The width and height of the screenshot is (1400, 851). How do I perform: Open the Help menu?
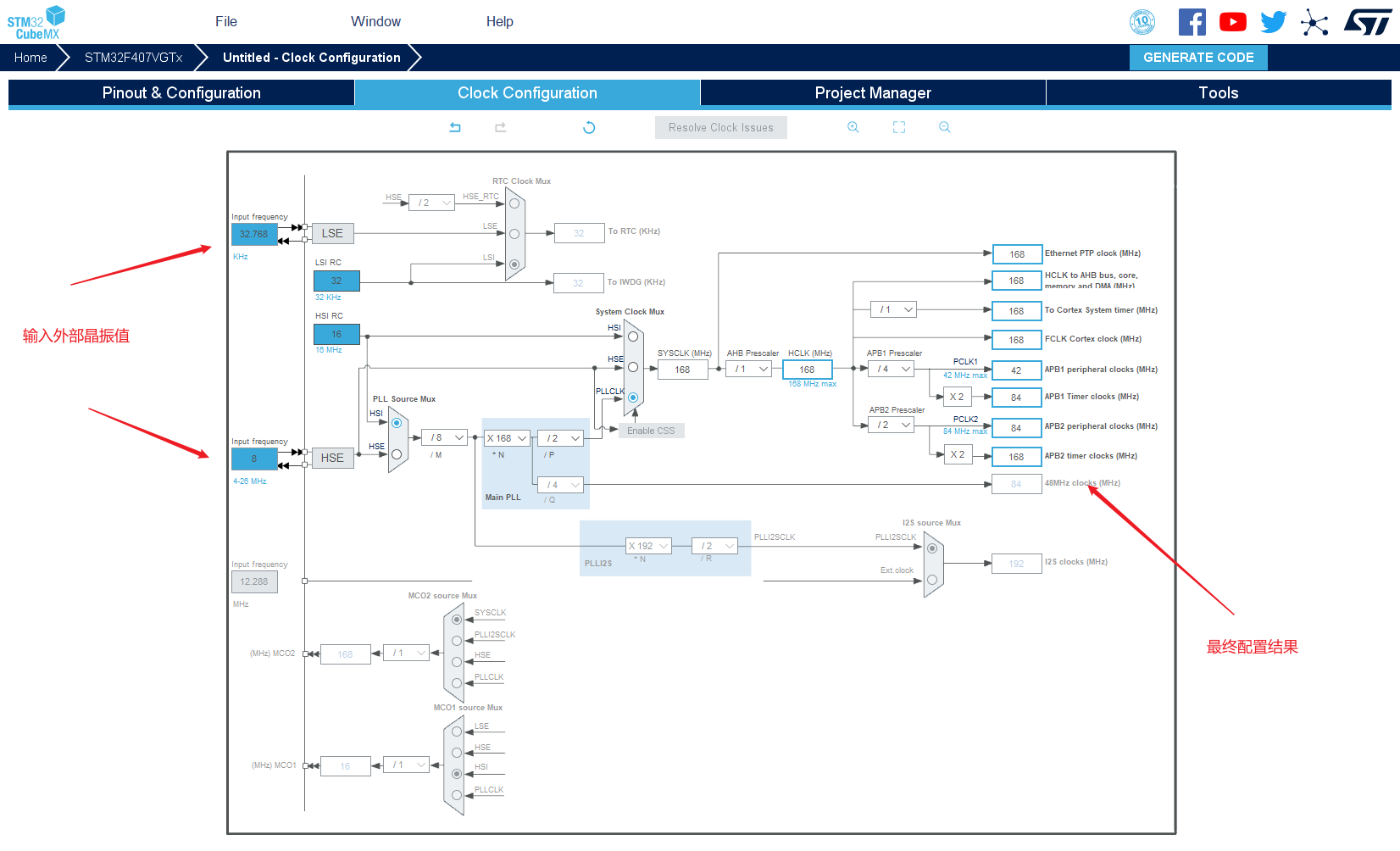(500, 22)
